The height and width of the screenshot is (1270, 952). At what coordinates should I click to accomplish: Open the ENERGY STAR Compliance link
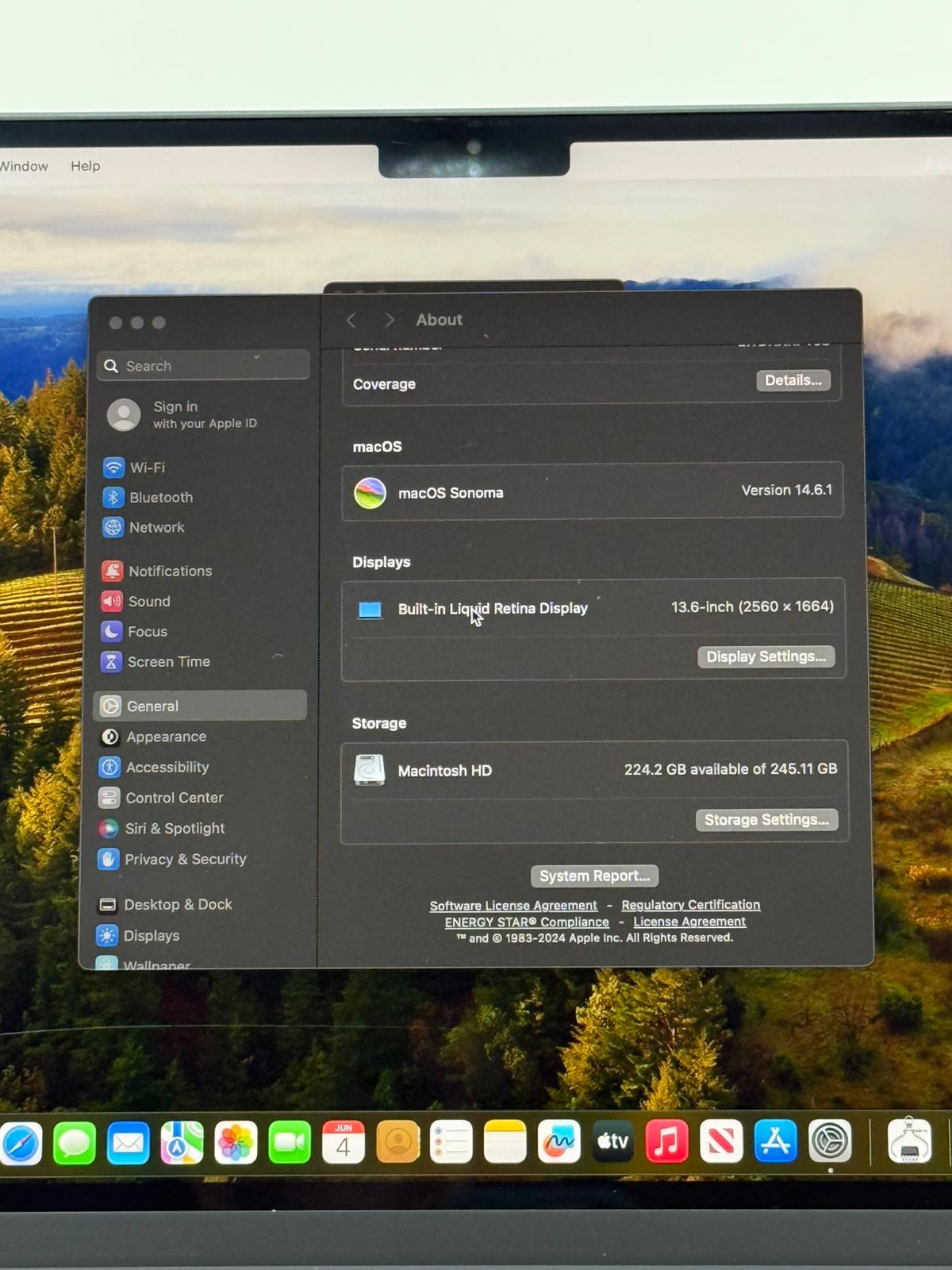(527, 922)
